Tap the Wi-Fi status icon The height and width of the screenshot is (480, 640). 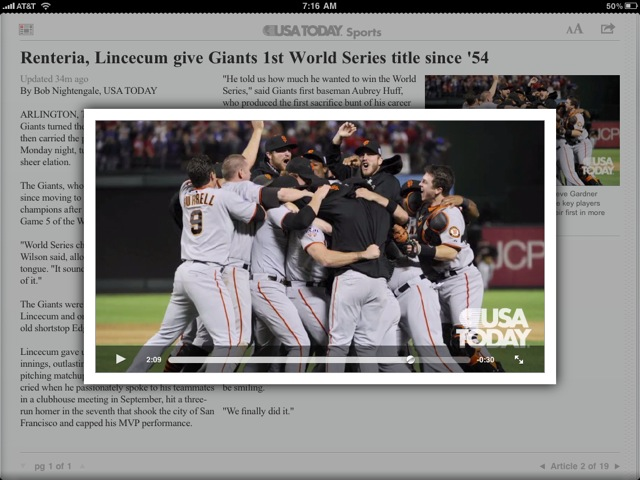(x=46, y=6)
